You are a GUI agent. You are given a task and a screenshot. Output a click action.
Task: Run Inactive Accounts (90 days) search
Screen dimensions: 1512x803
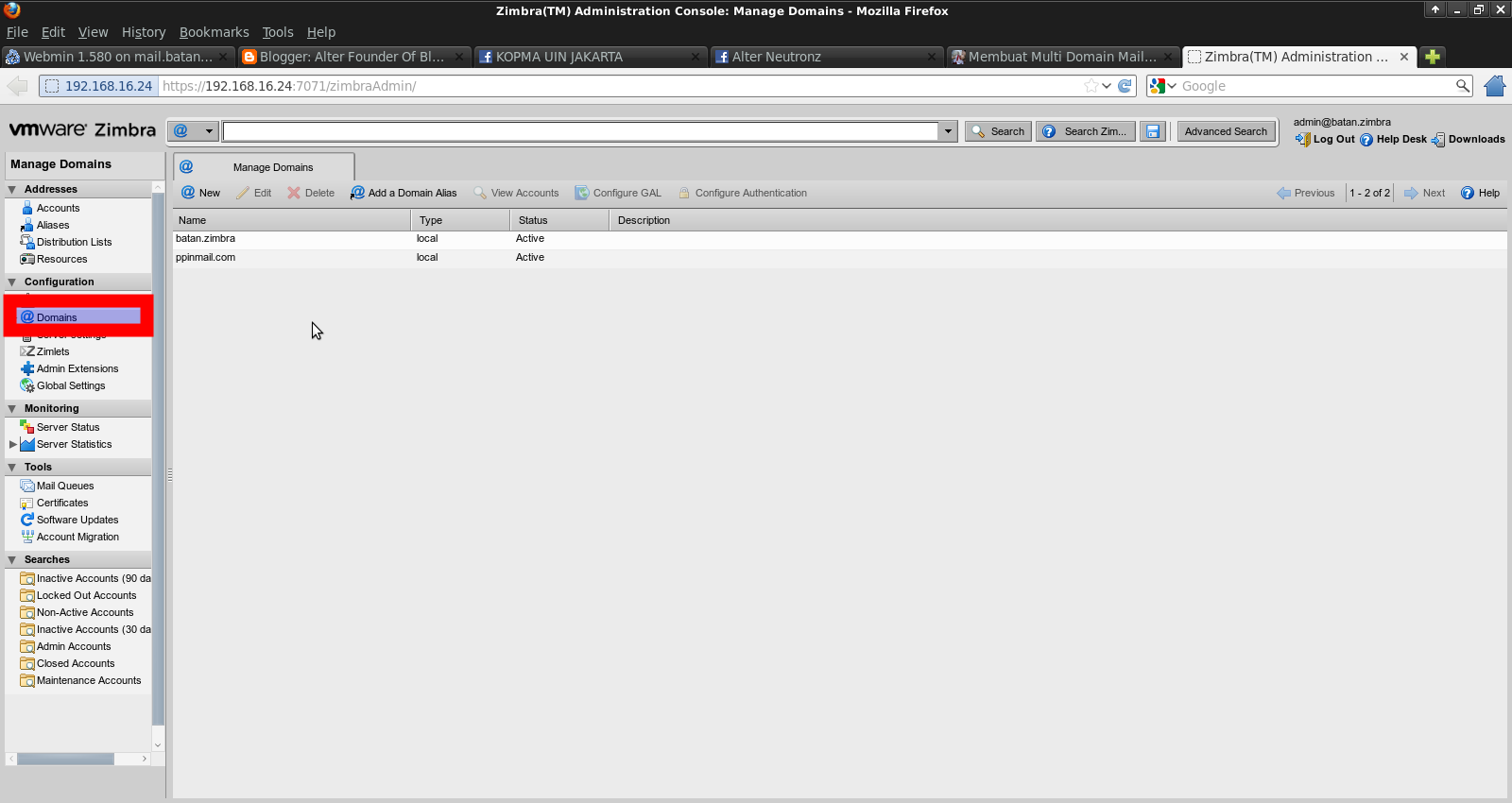coord(93,578)
